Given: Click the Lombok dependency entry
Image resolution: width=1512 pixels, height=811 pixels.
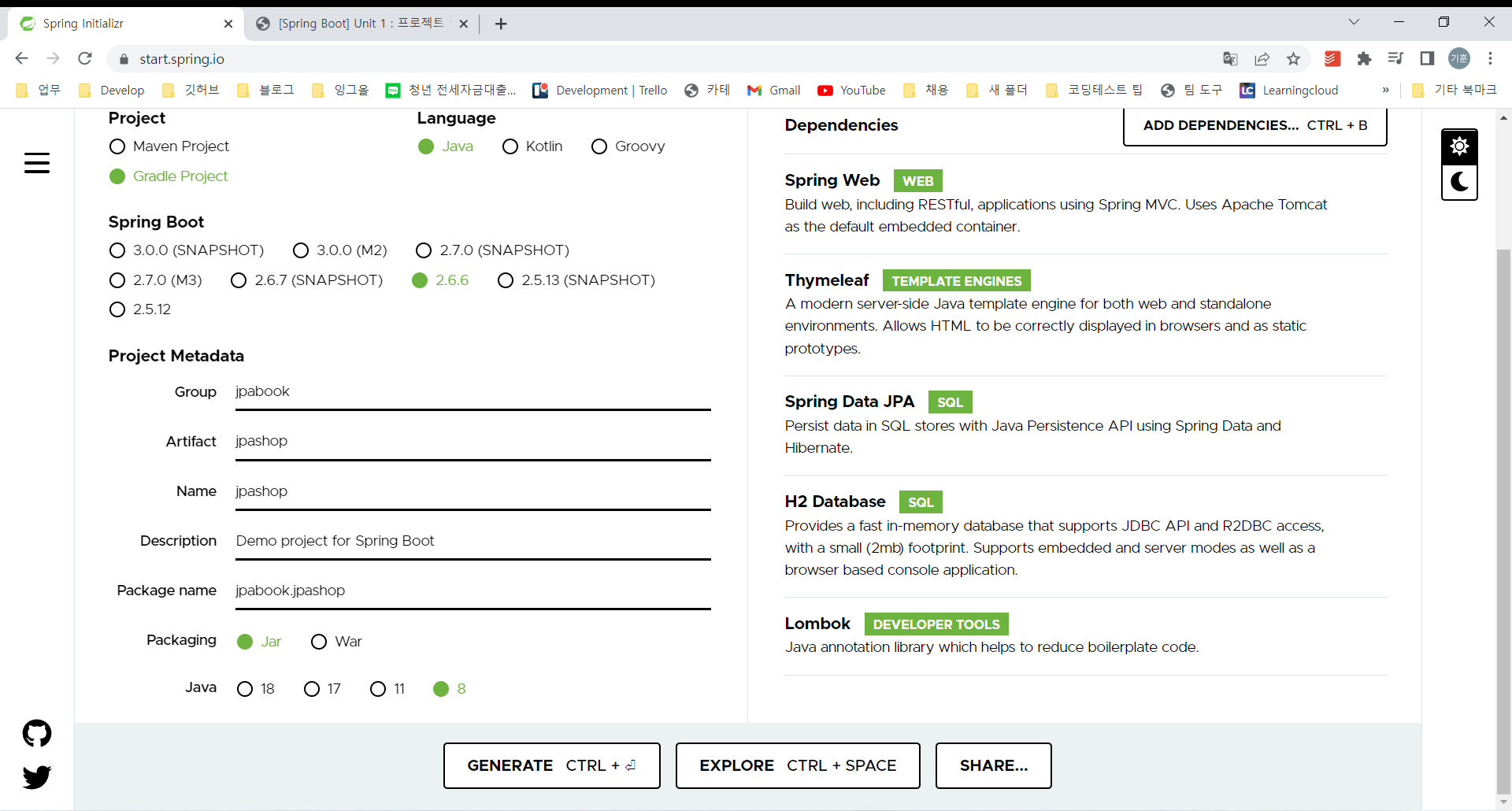Looking at the screenshot, I should pos(1085,635).
